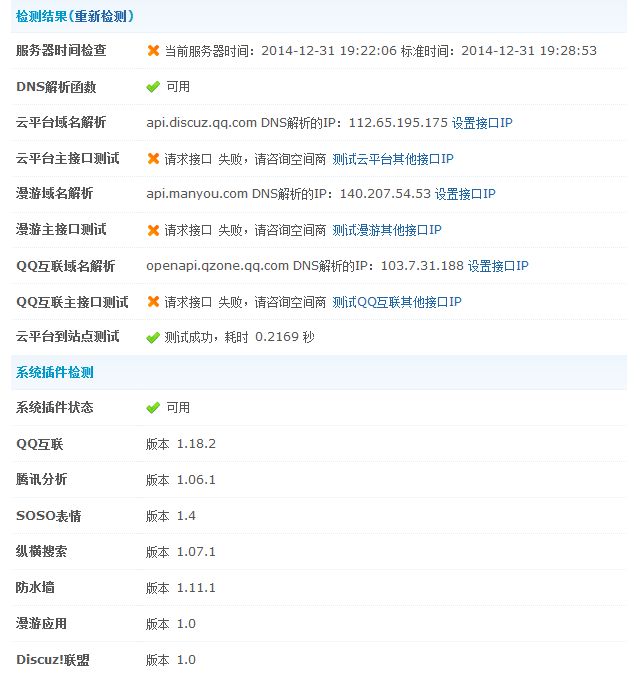Select the version text 1.4
Viewport: 627px width, 673px height.
point(186,516)
